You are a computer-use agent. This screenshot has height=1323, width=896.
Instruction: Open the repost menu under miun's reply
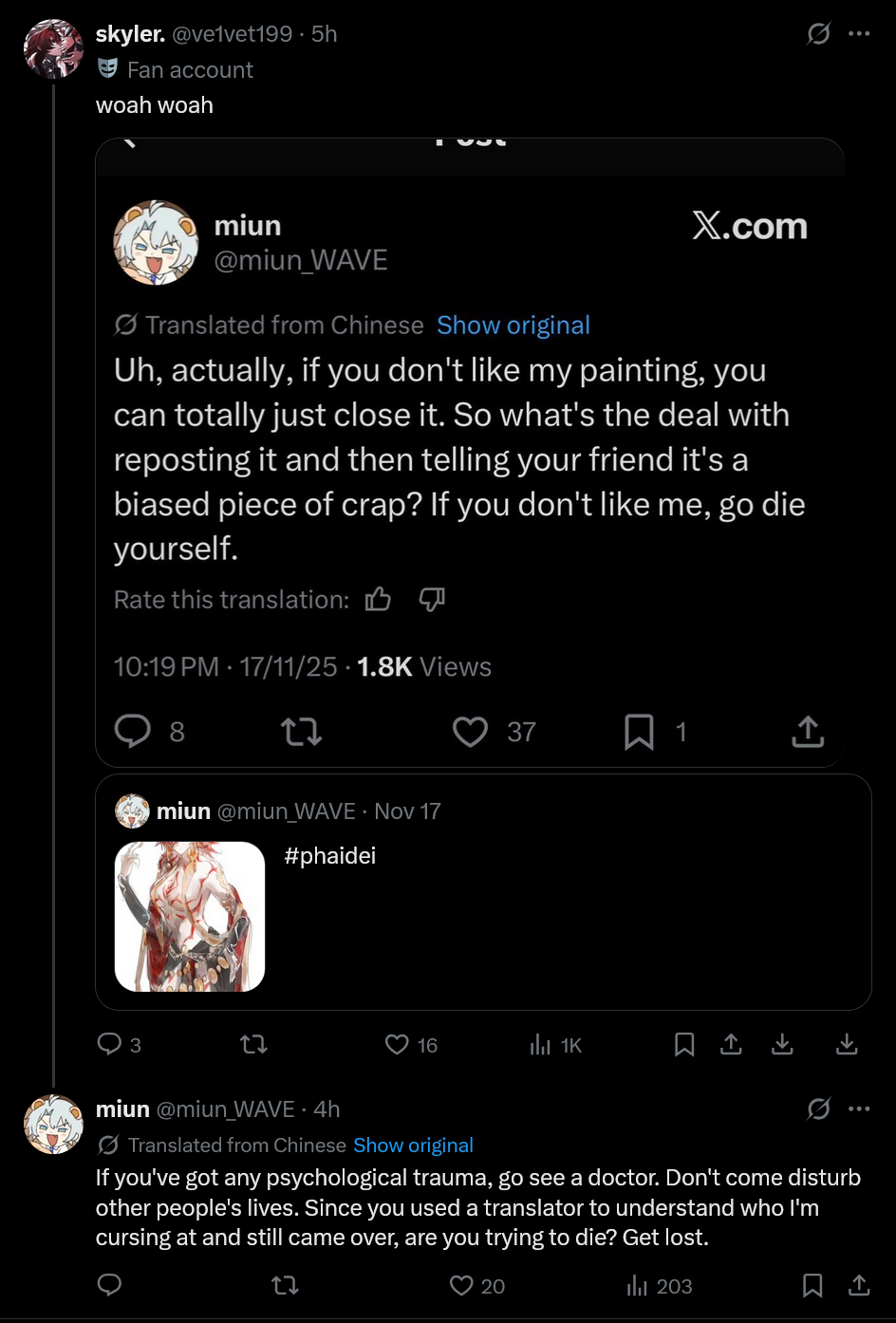click(285, 1286)
